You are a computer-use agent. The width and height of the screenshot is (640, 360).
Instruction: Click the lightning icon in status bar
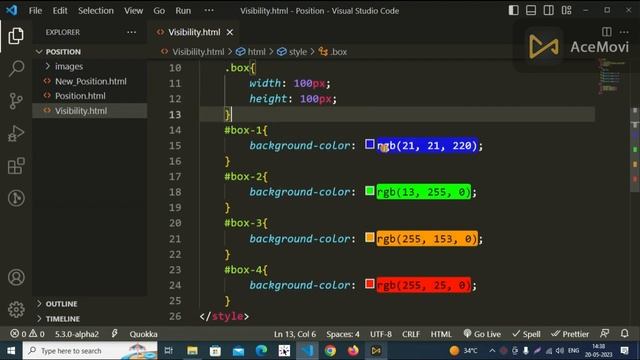click(114, 334)
